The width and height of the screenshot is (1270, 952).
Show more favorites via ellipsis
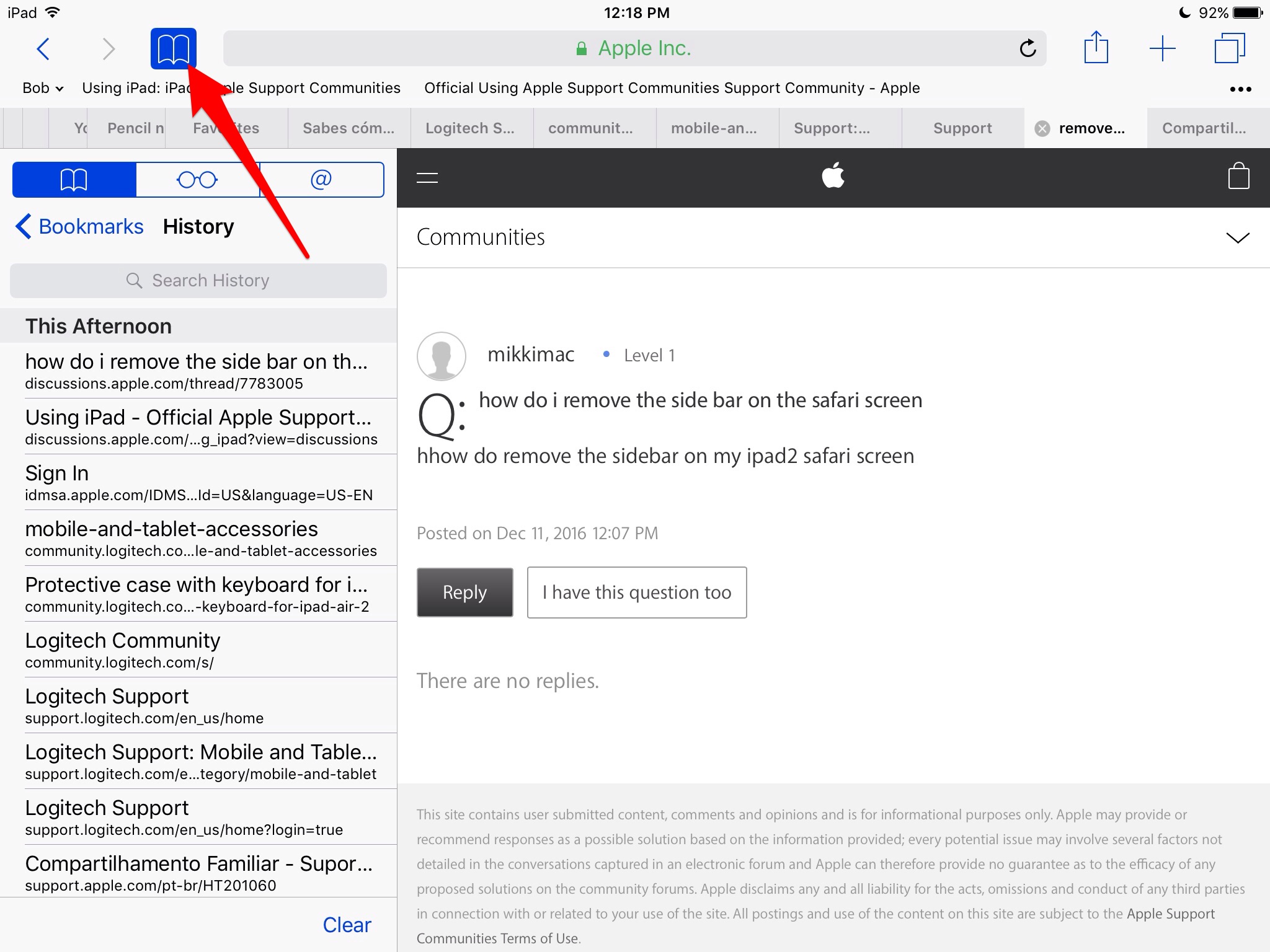(1240, 89)
